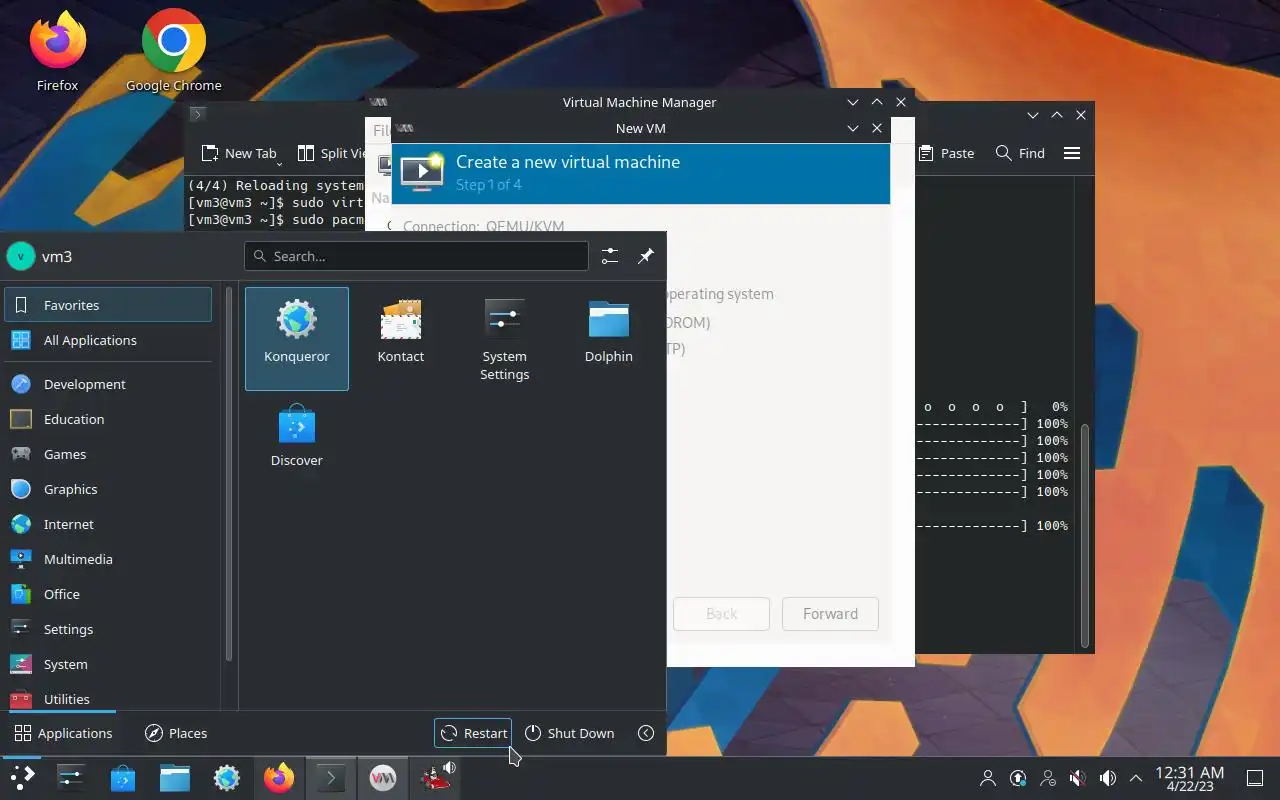Open the Multimedia category
This screenshot has width=1280, height=800.
[108, 559]
